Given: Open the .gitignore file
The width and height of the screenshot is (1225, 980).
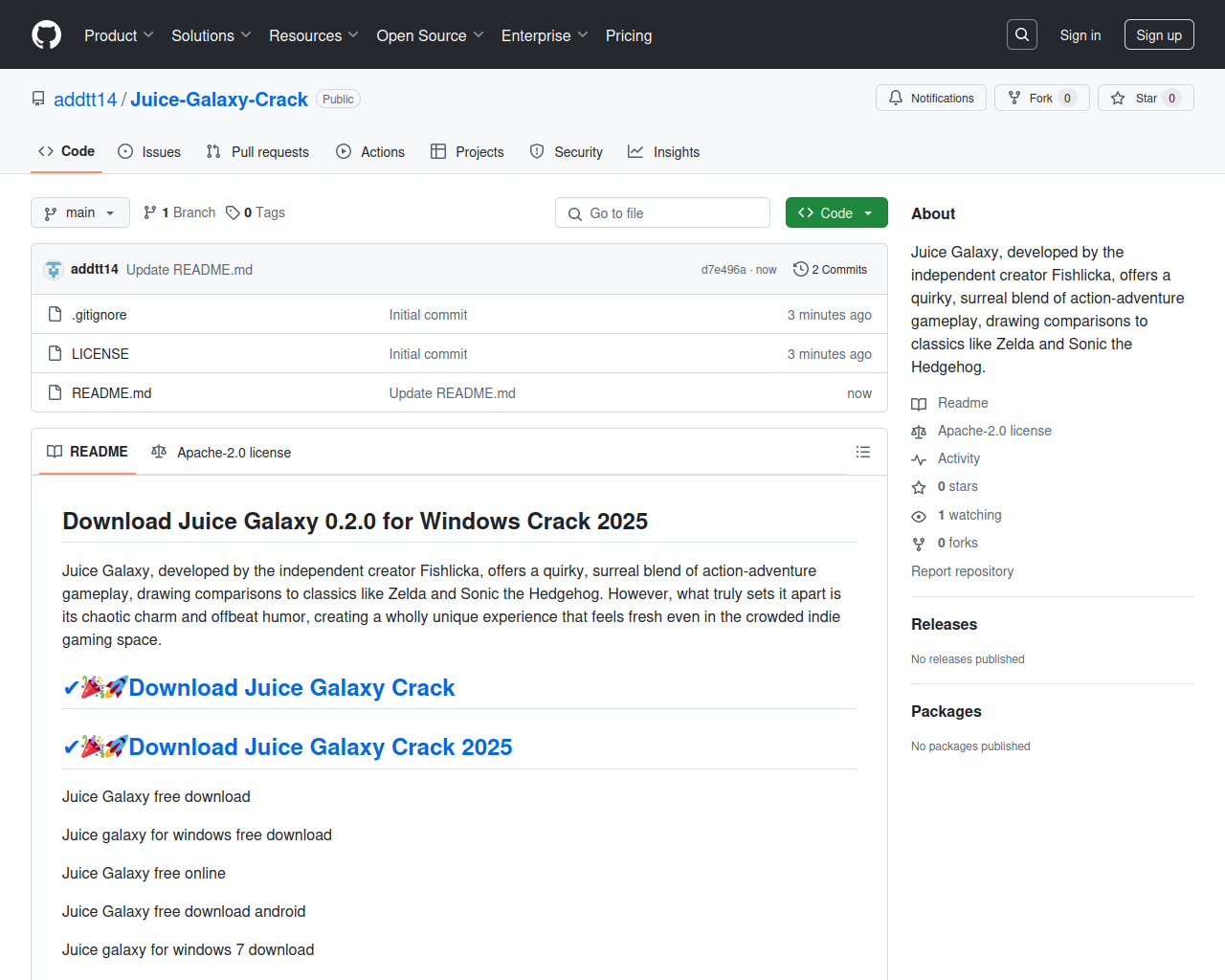Looking at the screenshot, I should tap(100, 315).
